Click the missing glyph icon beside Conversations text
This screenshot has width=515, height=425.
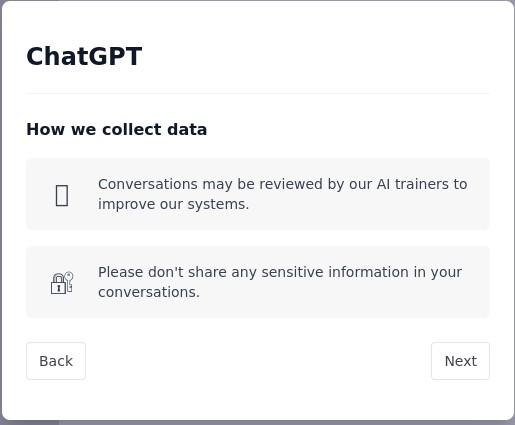62,195
